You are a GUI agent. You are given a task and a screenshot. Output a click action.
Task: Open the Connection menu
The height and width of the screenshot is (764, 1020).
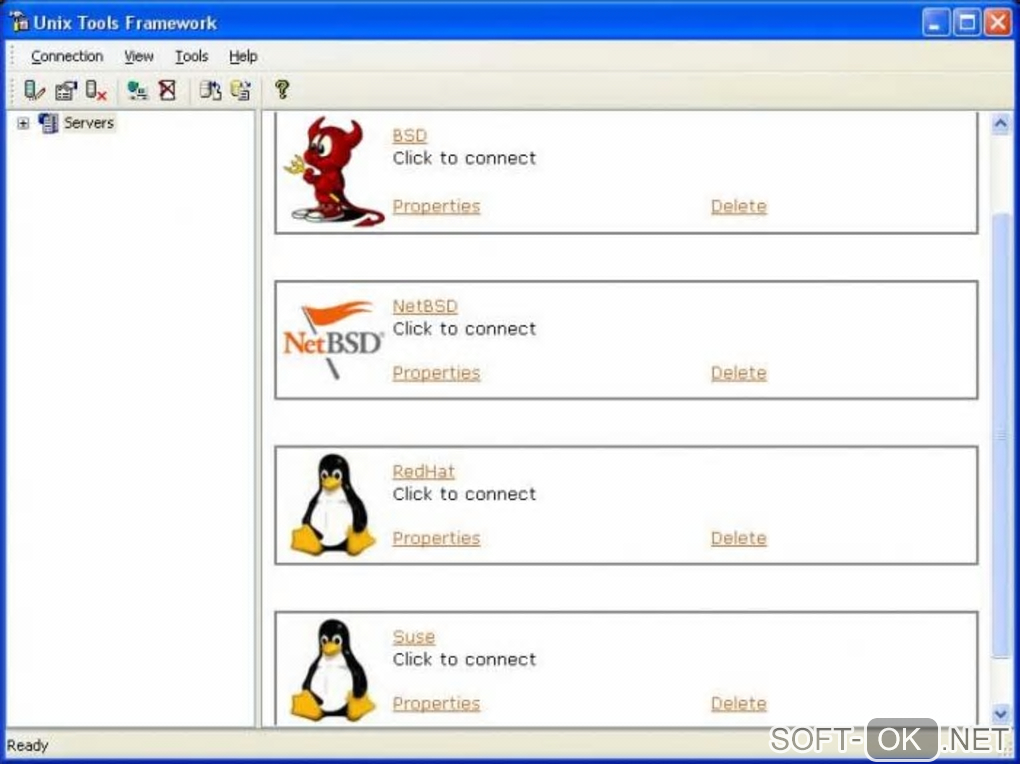click(67, 57)
